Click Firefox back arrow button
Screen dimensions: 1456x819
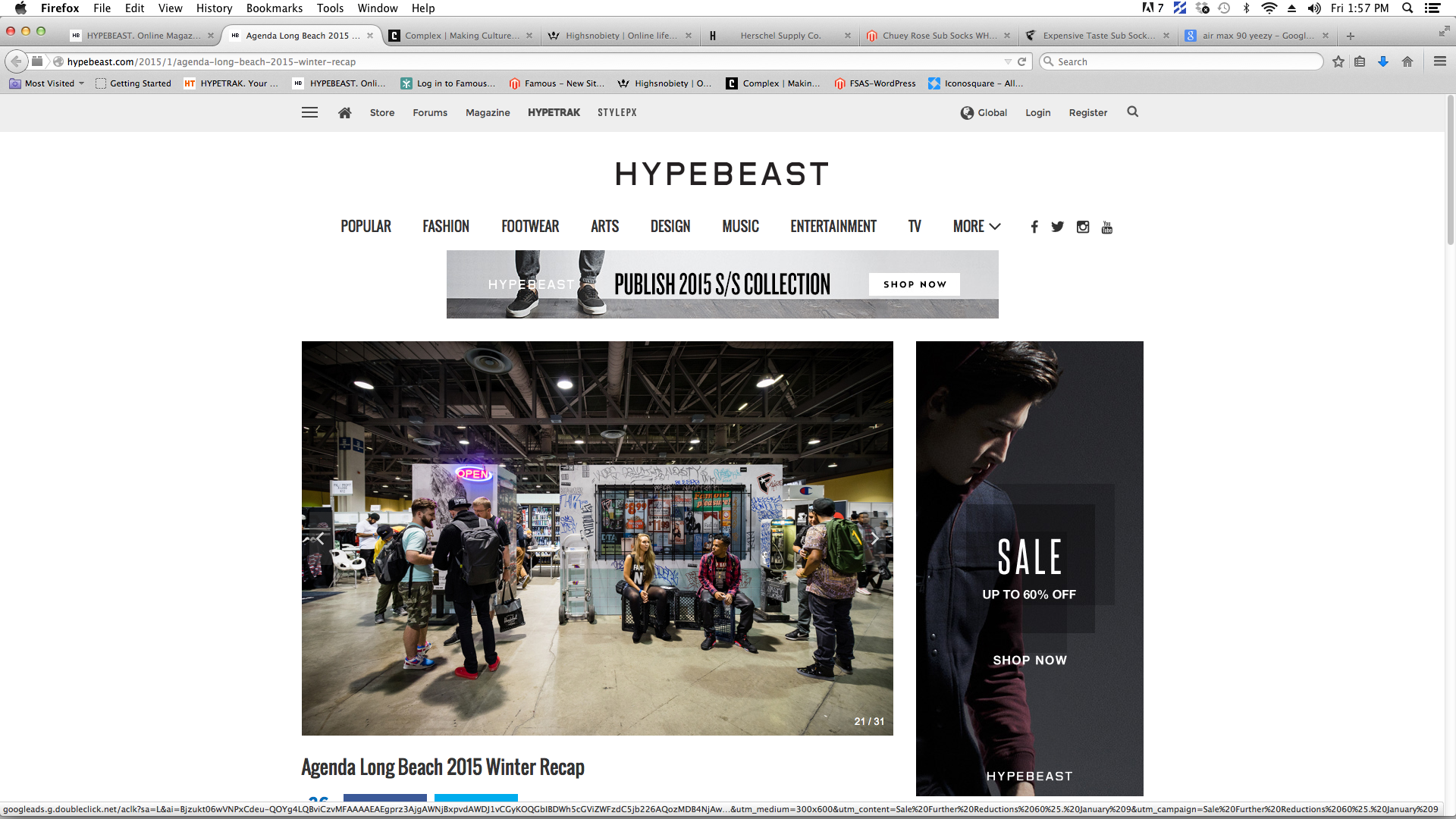click(x=16, y=61)
